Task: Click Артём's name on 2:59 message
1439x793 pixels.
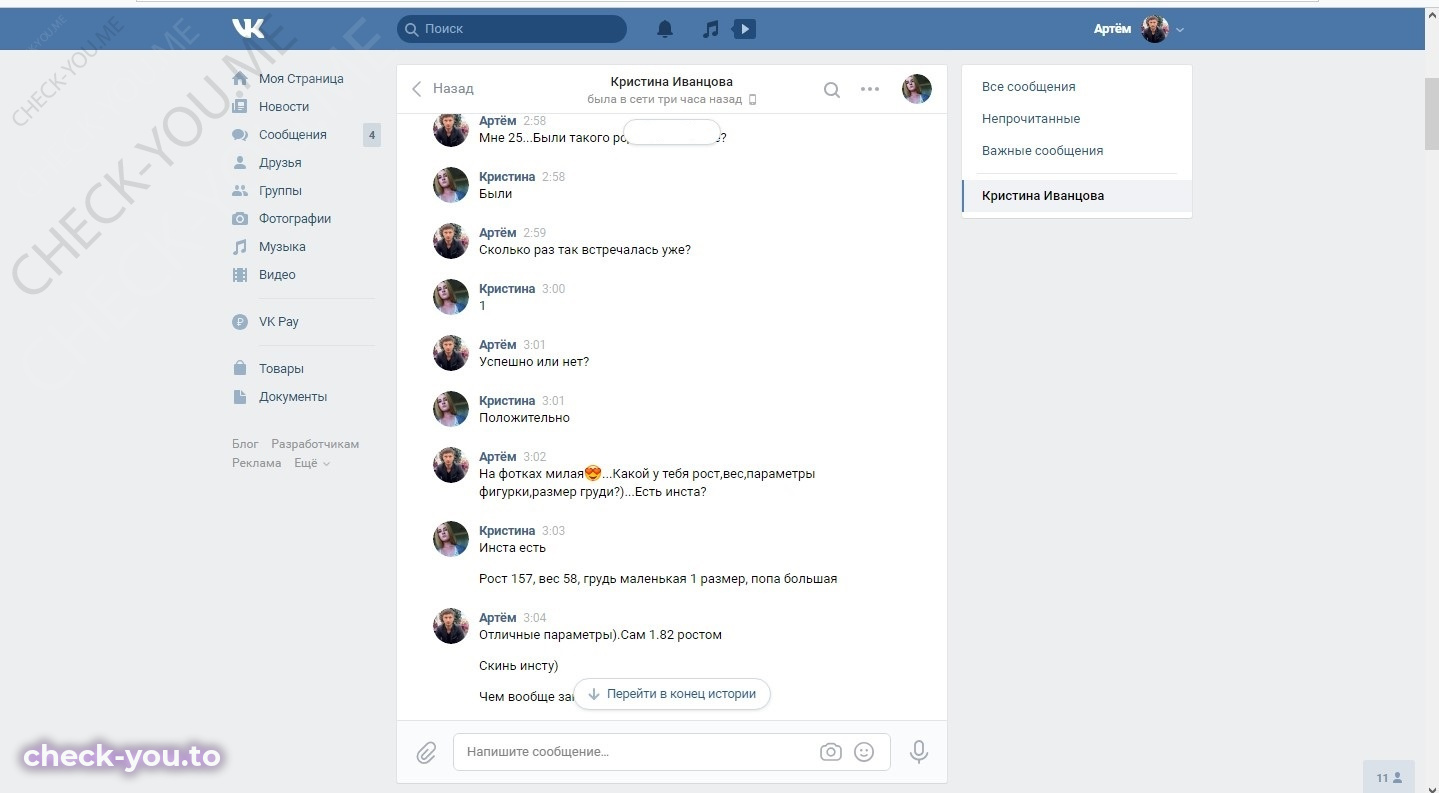Action: 498,233
